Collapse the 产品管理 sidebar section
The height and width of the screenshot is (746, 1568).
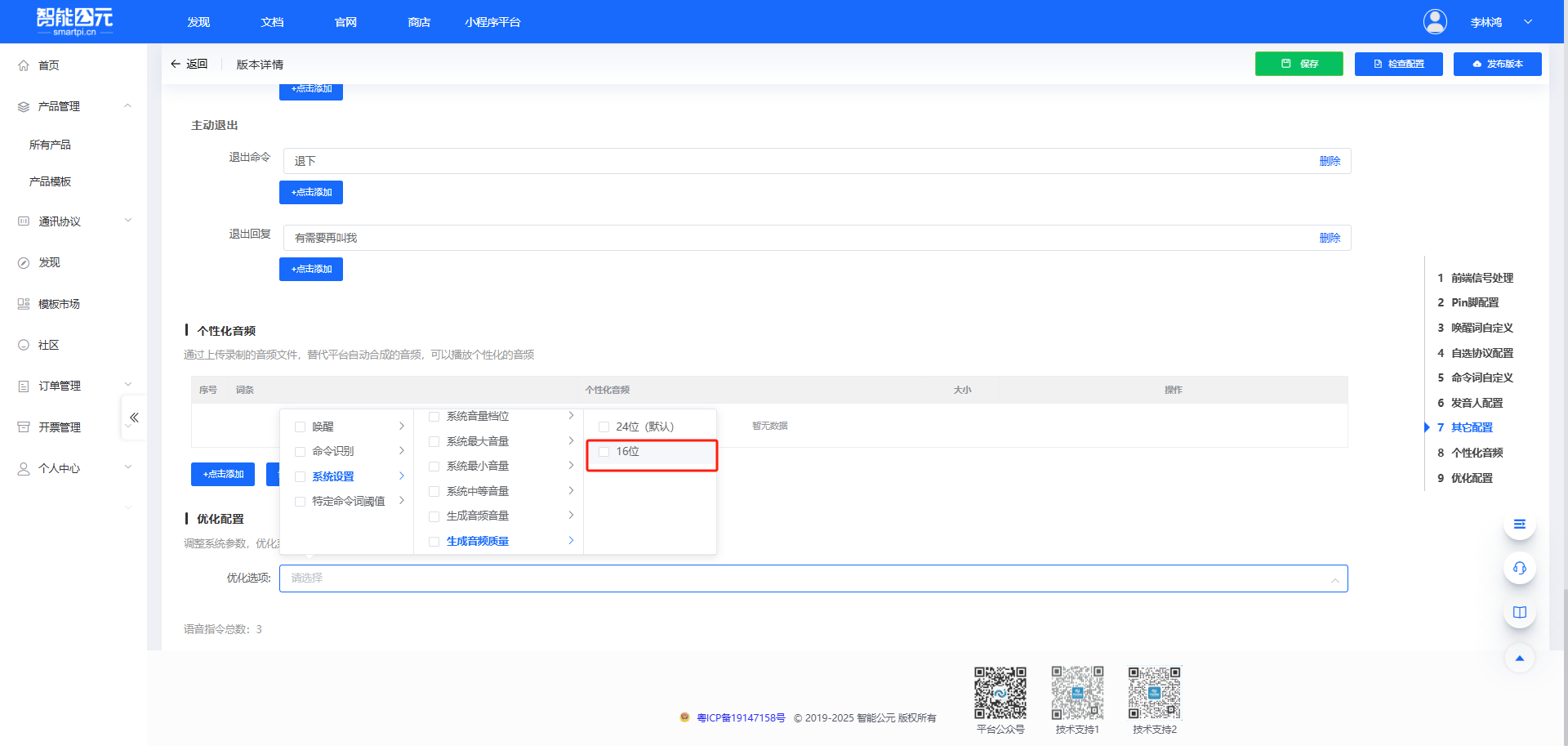(x=127, y=106)
